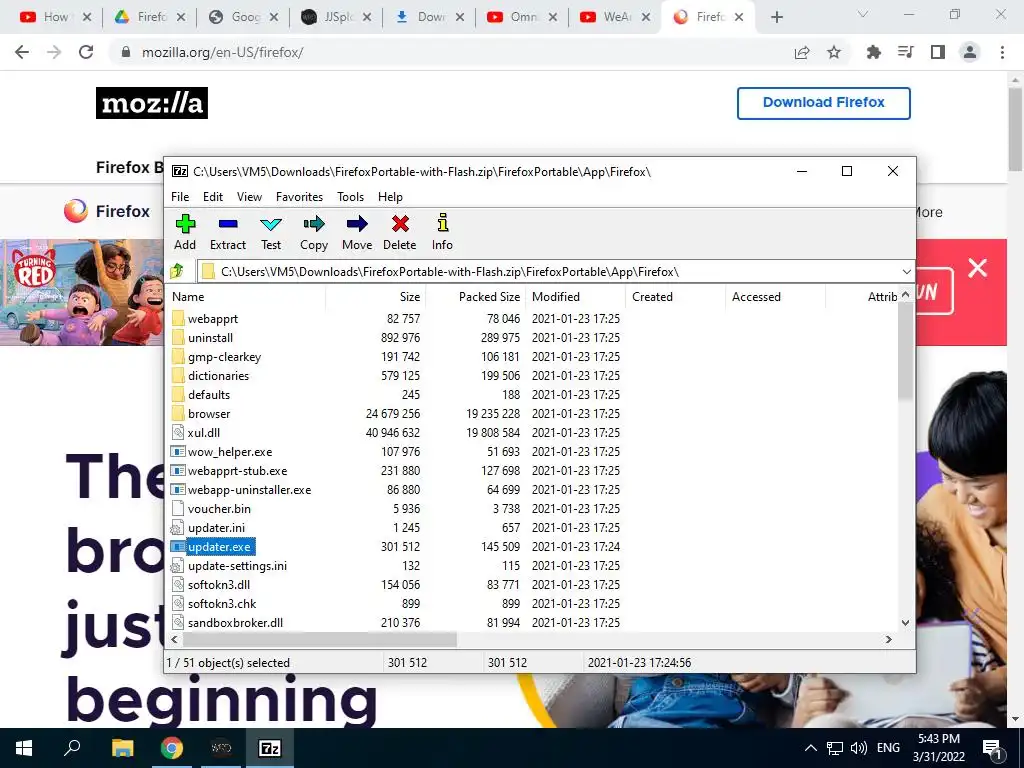
Task: Expand the 7-Zip address path dropdown
Action: point(906,272)
